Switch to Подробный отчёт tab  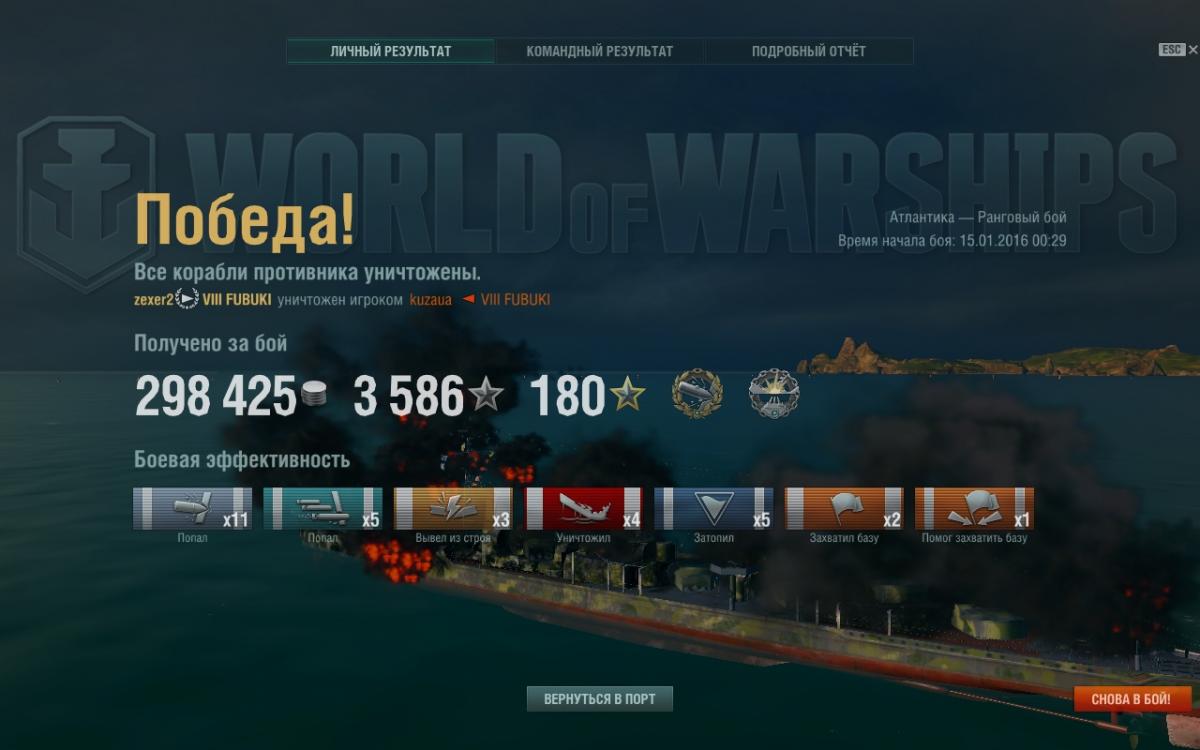[809, 51]
